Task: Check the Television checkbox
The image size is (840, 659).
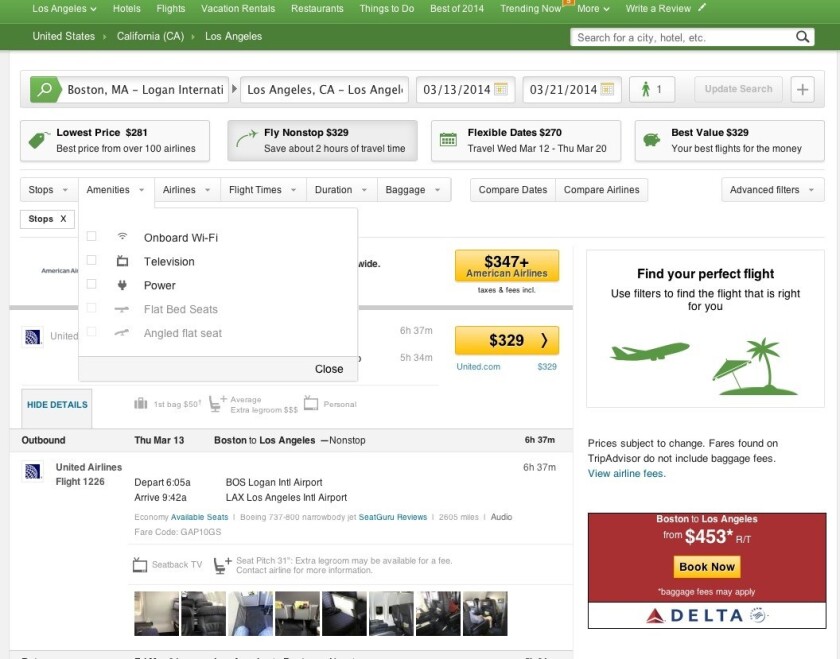Action: tap(92, 260)
